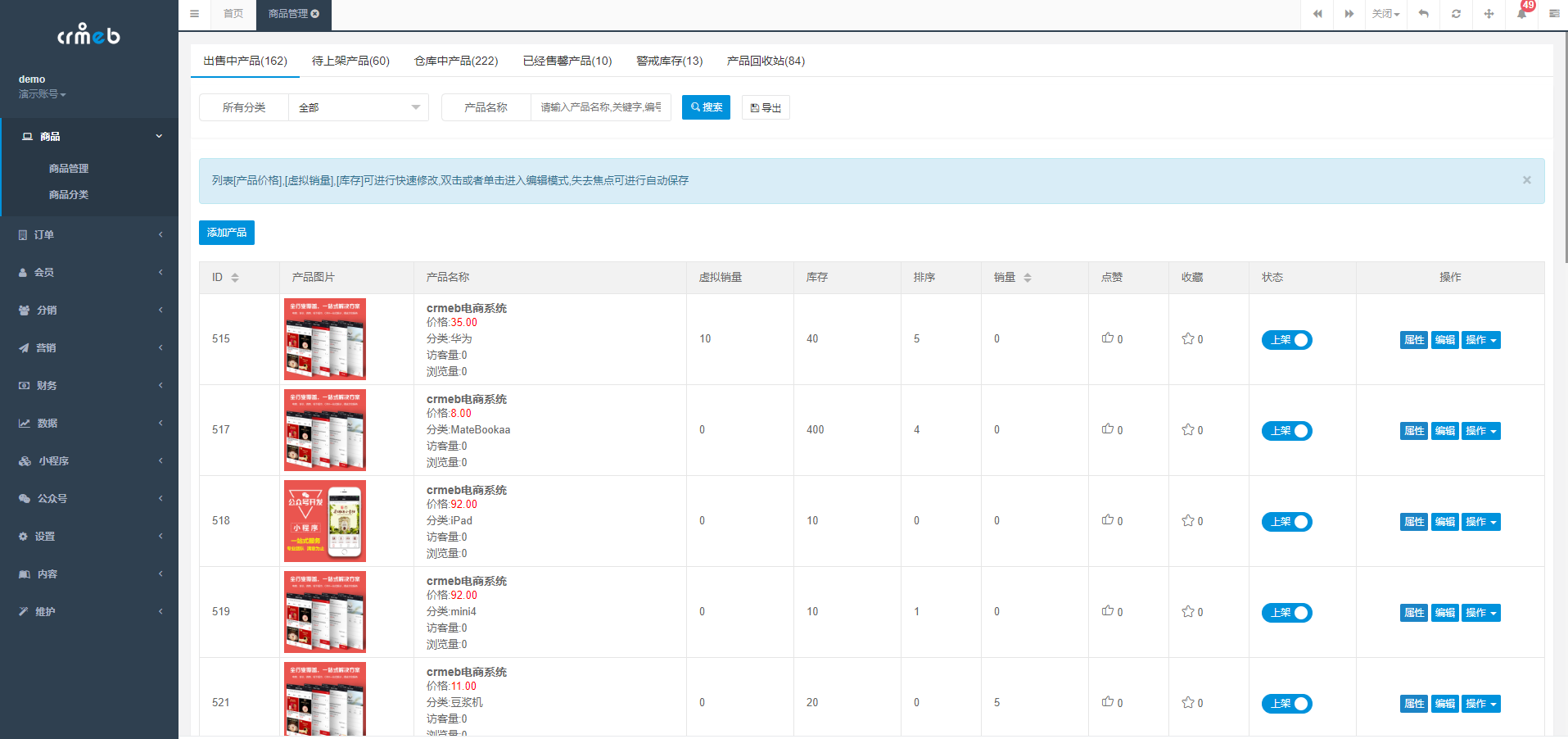Select the 出售中产品(162) tab
The width and height of the screenshot is (1568, 739).
246,61
